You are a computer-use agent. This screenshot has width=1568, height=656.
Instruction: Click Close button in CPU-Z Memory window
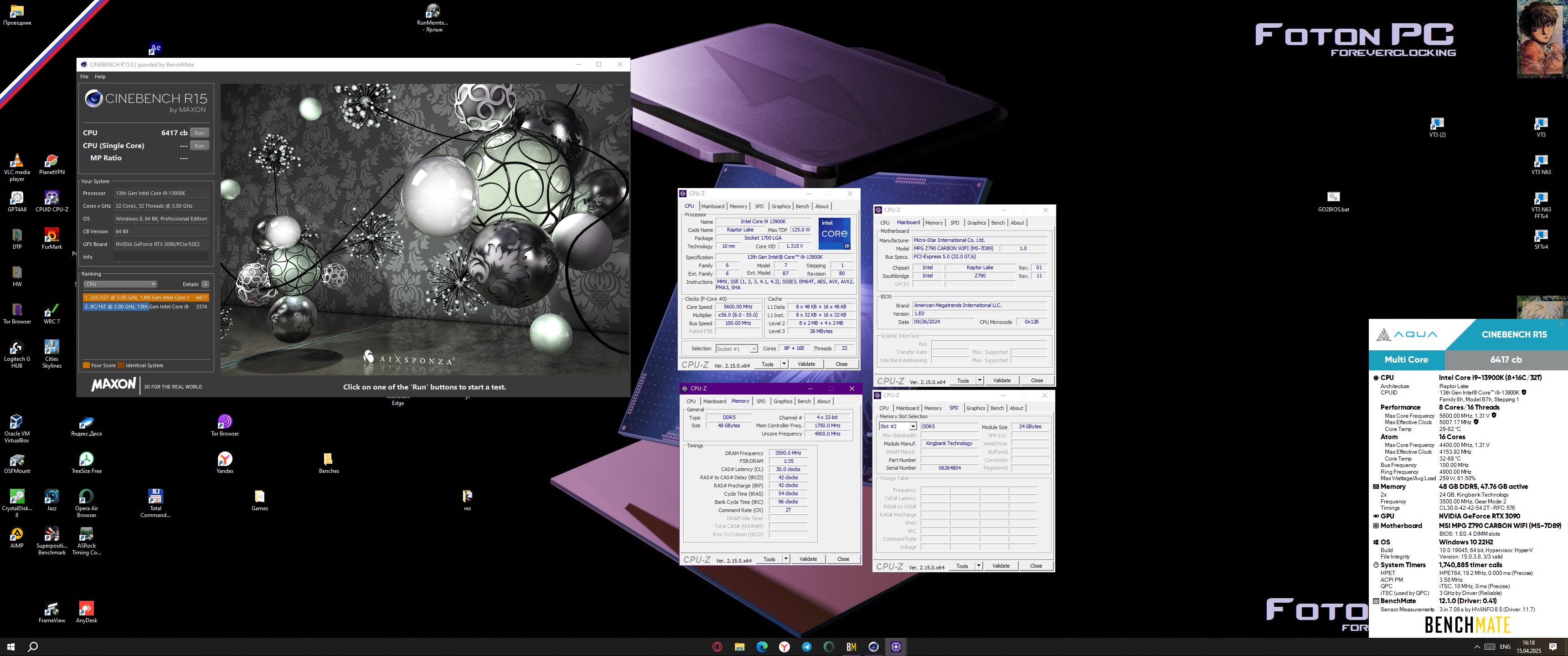(x=843, y=559)
